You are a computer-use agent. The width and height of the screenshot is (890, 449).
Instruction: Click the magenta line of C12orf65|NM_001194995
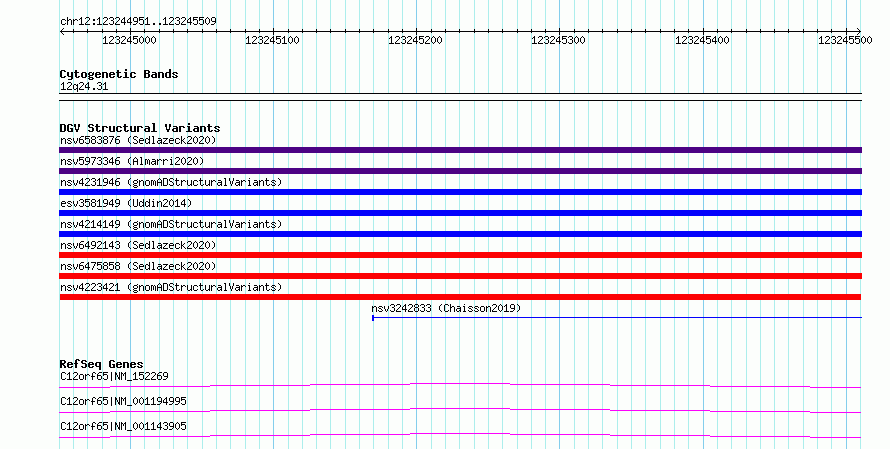click(460, 411)
